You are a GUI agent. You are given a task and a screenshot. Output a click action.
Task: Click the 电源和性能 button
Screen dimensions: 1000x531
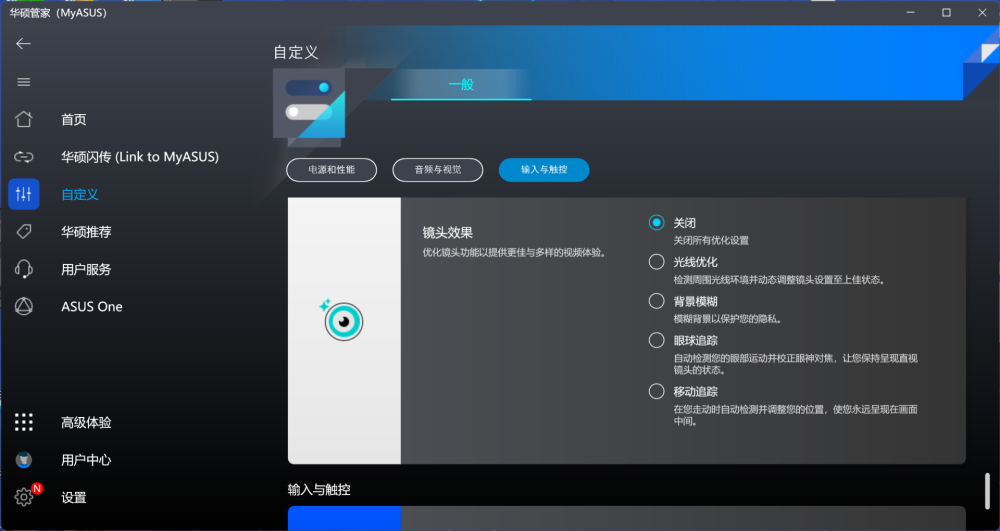pyautogui.click(x=332, y=170)
